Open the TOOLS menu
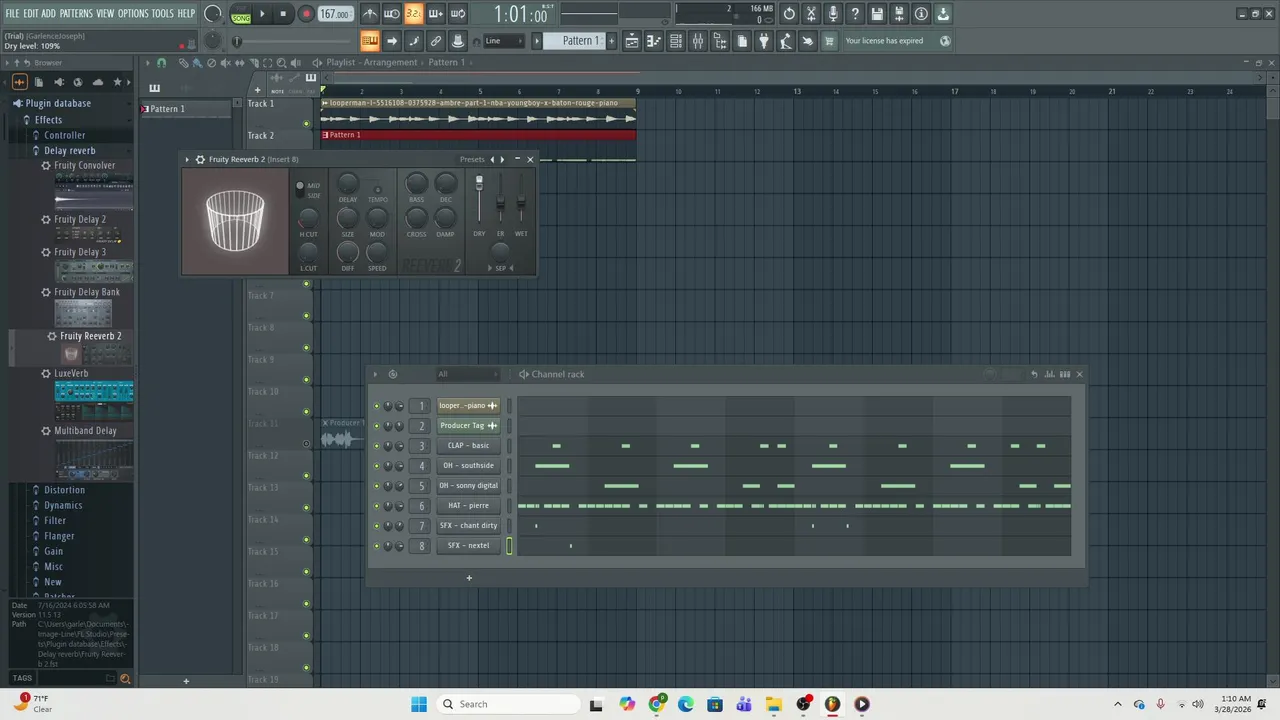The width and height of the screenshot is (1280, 720). 163,13
